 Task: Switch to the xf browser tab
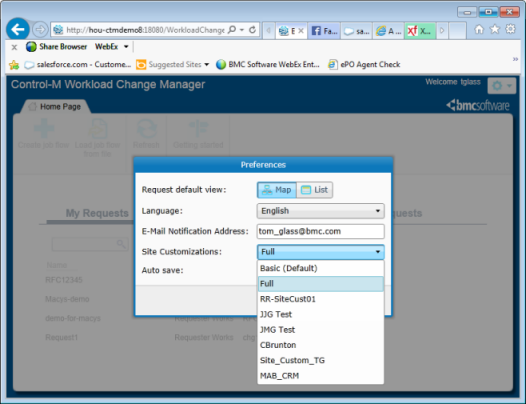[x=420, y=31]
